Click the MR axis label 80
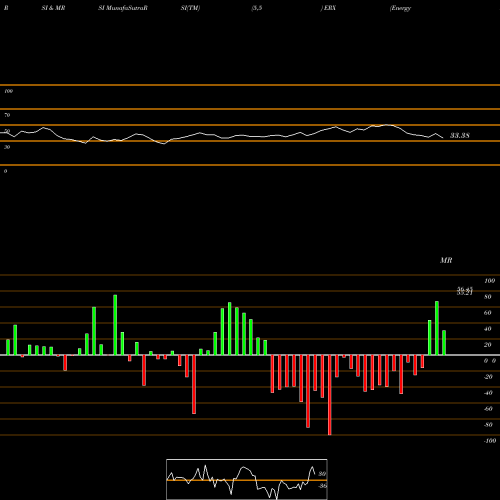 coord(488,297)
